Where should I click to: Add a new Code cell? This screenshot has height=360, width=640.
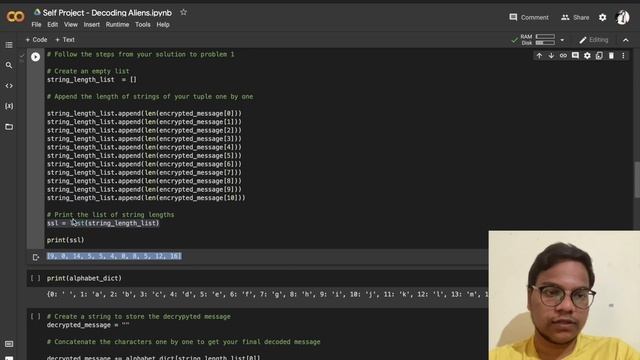coord(36,40)
